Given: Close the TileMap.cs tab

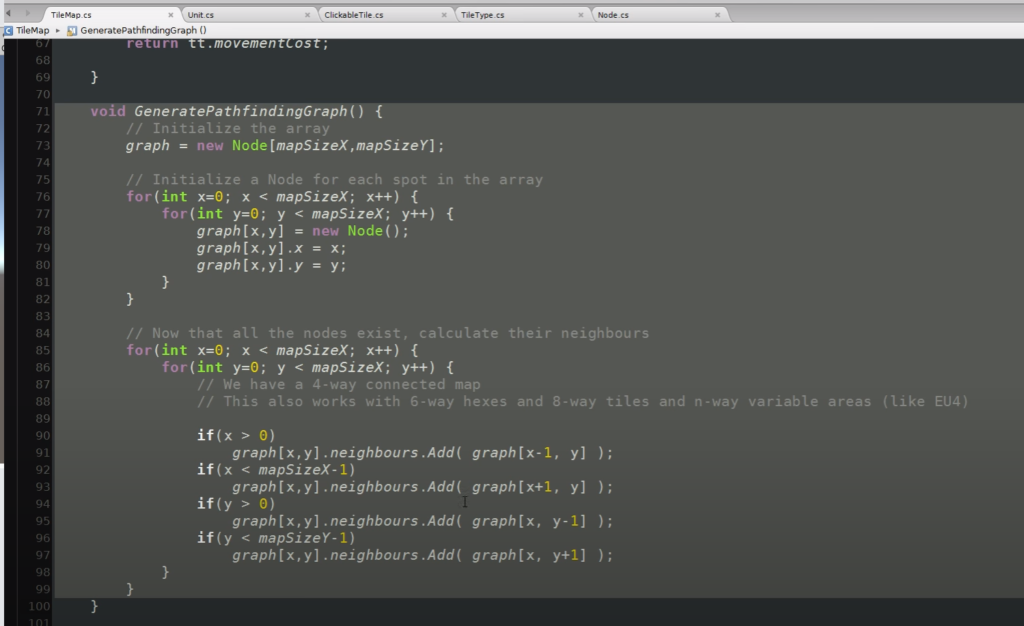Looking at the screenshot, I should tap(171, 14).
